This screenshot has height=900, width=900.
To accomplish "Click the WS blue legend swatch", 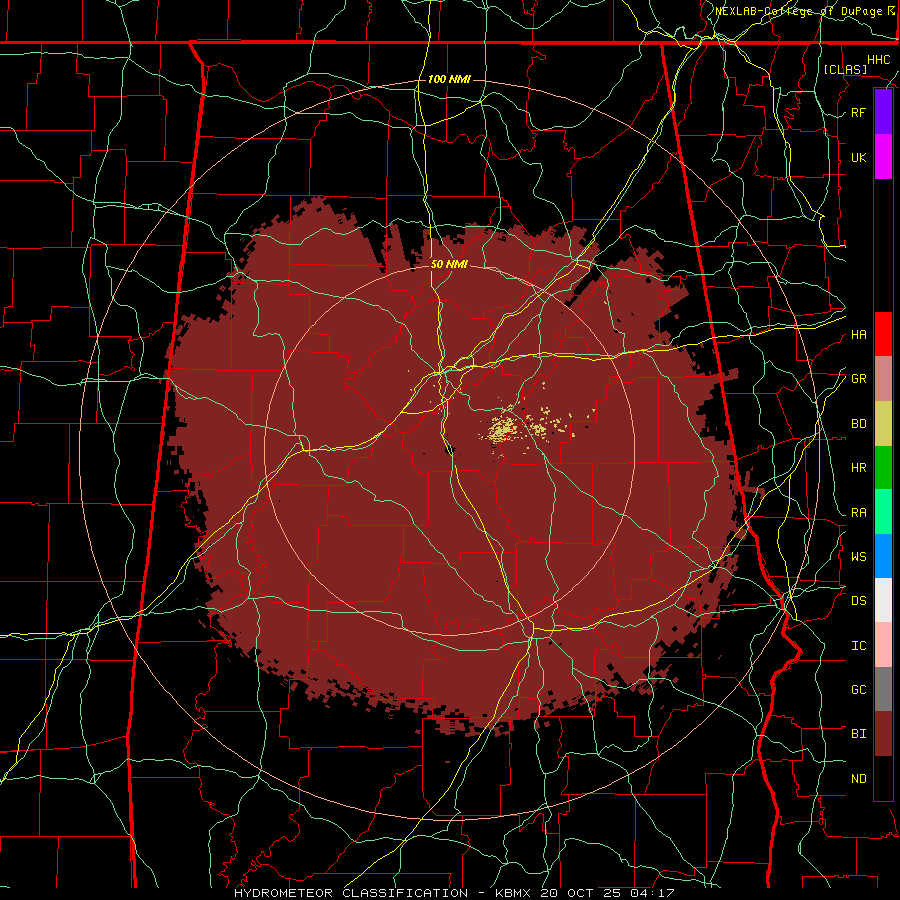I will [x=883, y=556].
